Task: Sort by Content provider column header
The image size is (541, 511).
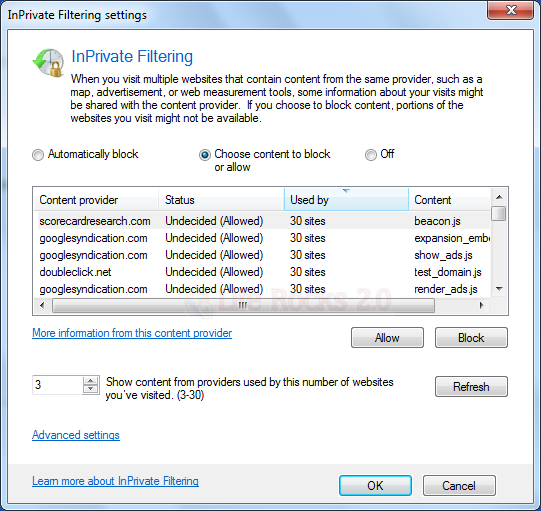Action: point(96,200)
